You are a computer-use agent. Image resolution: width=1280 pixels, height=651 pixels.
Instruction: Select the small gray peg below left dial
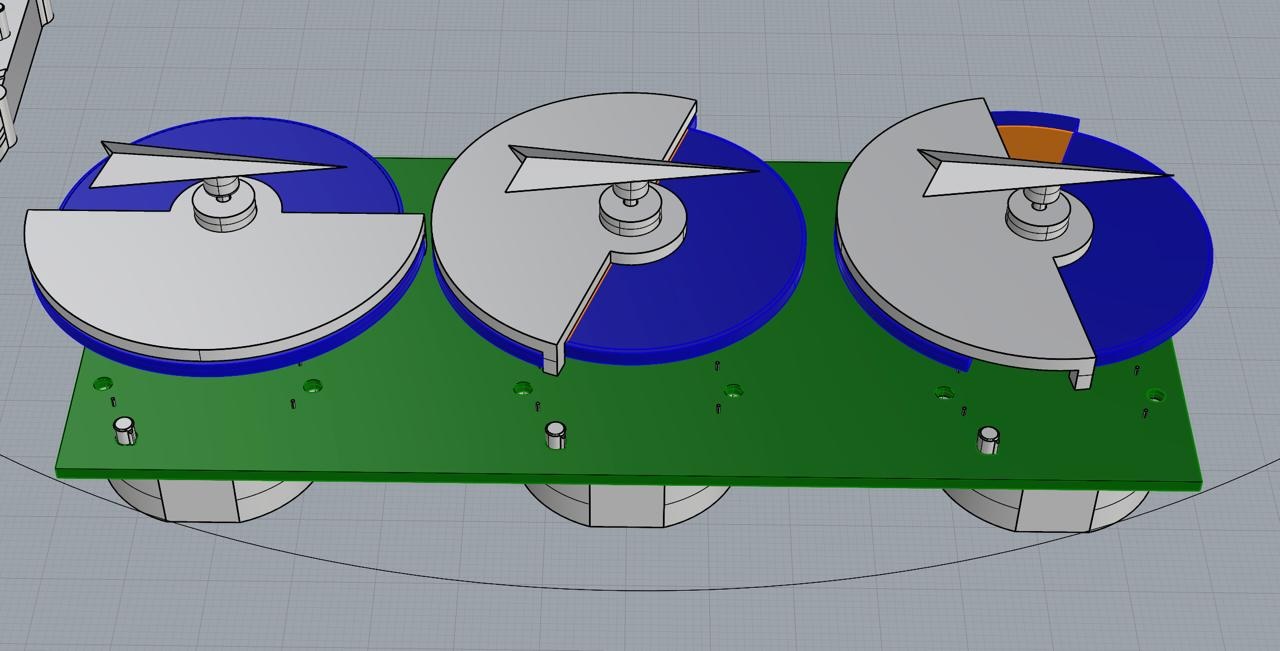(x=124, y=430)
